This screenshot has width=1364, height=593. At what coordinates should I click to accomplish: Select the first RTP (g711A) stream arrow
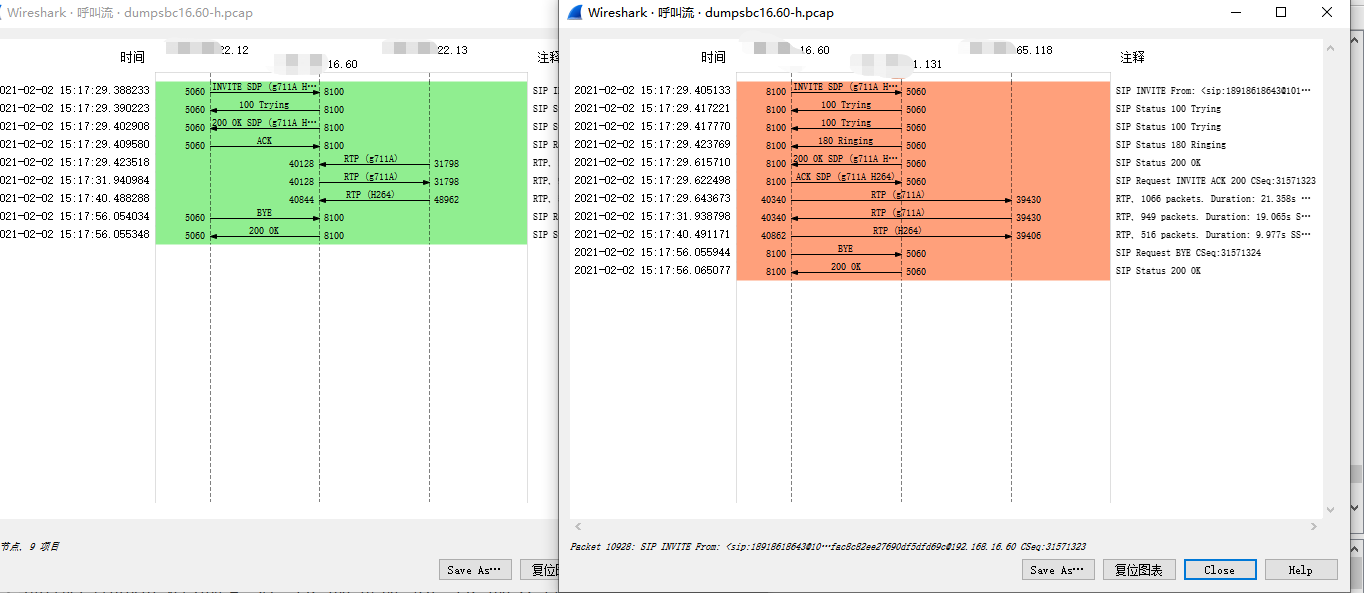900,199
